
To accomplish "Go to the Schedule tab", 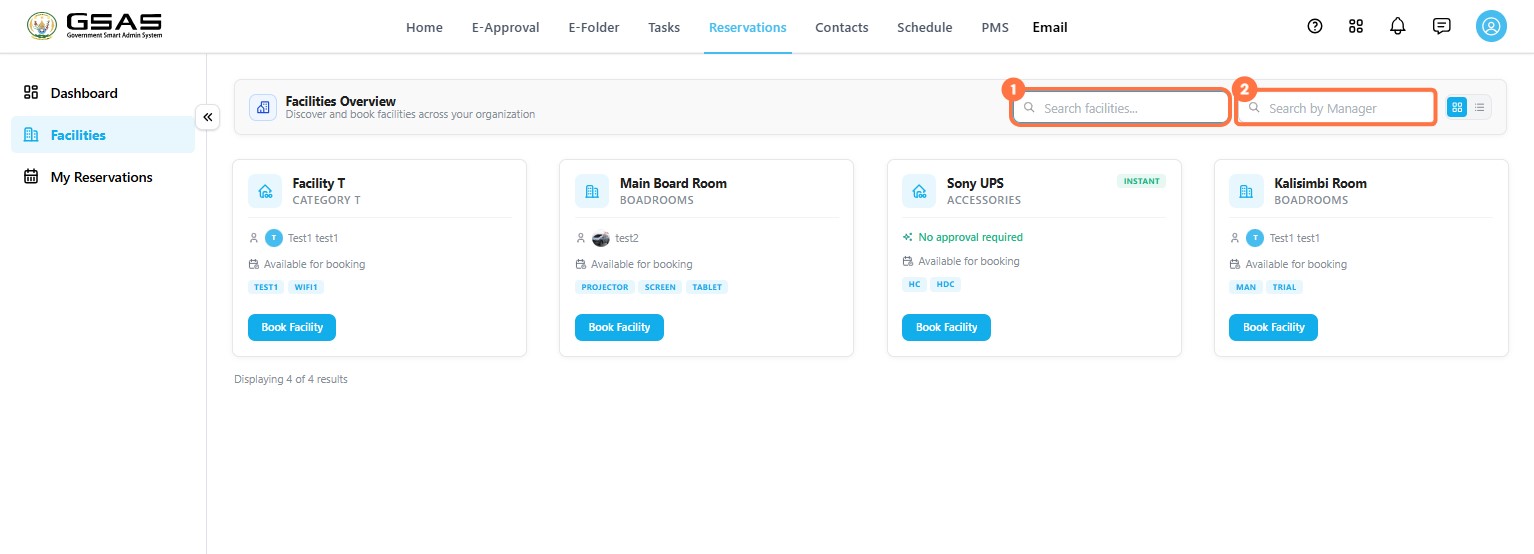I will pos(924,27).
